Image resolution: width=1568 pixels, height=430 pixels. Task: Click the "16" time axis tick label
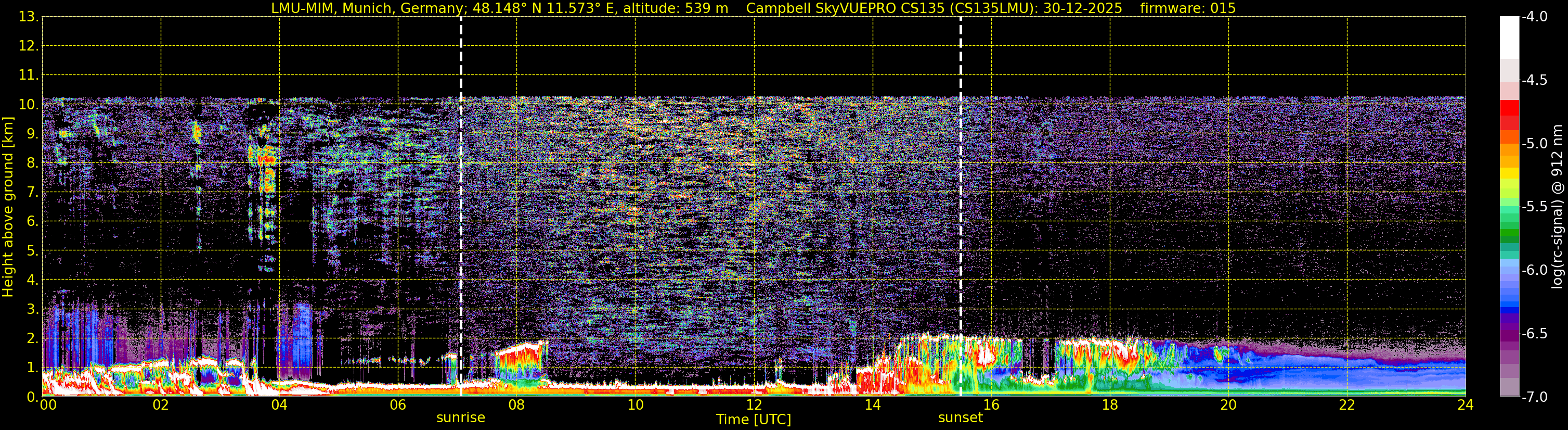click(992, 405)
